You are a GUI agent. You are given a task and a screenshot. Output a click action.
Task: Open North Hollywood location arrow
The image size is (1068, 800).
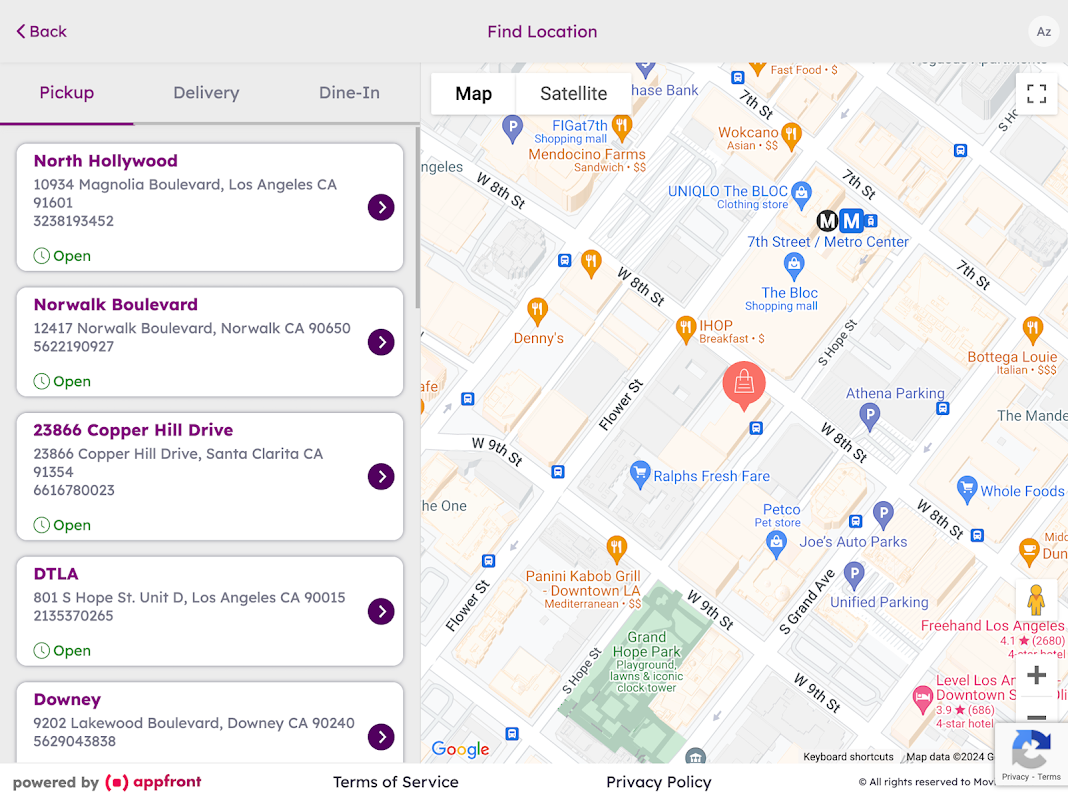[x=381, y=207]
